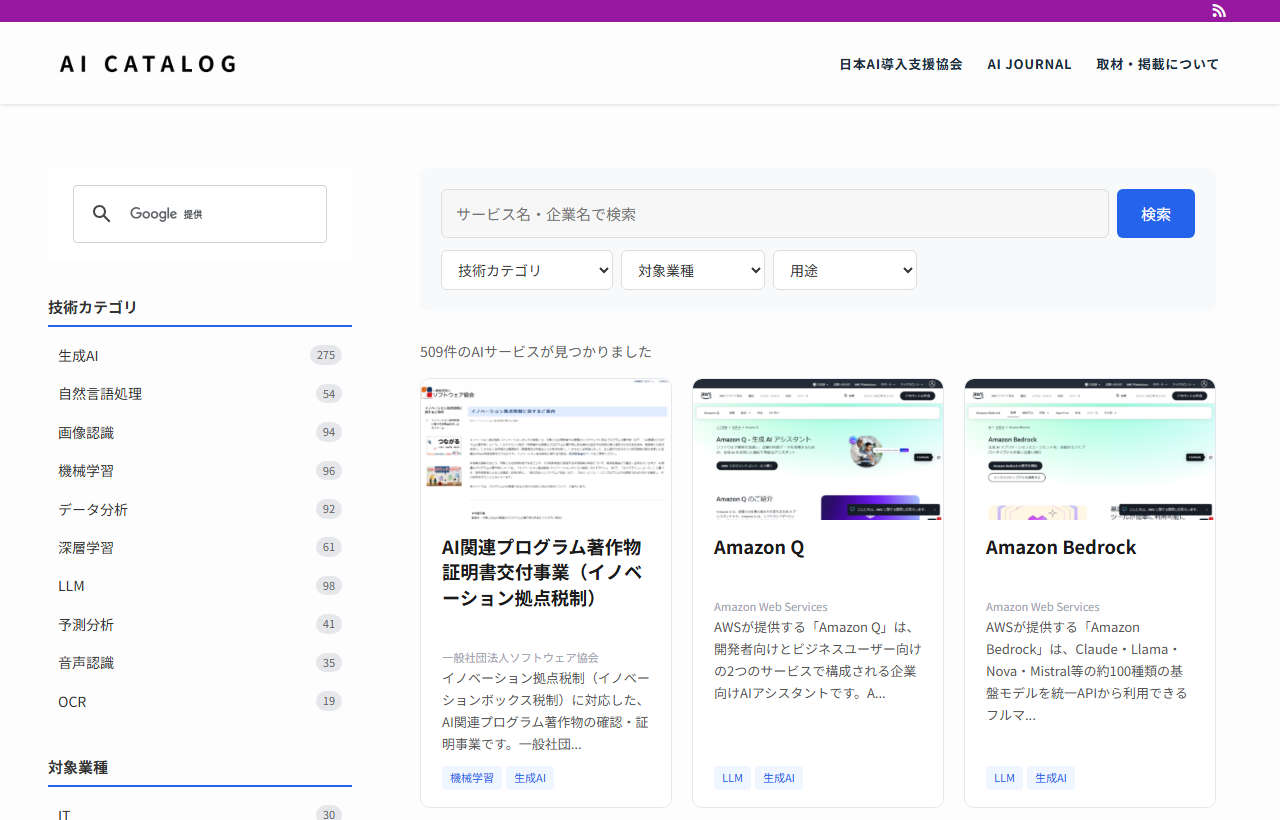Open AI JOURNAL menu link
This screenshot has height=820, width=1280.
coord(1029,64)
